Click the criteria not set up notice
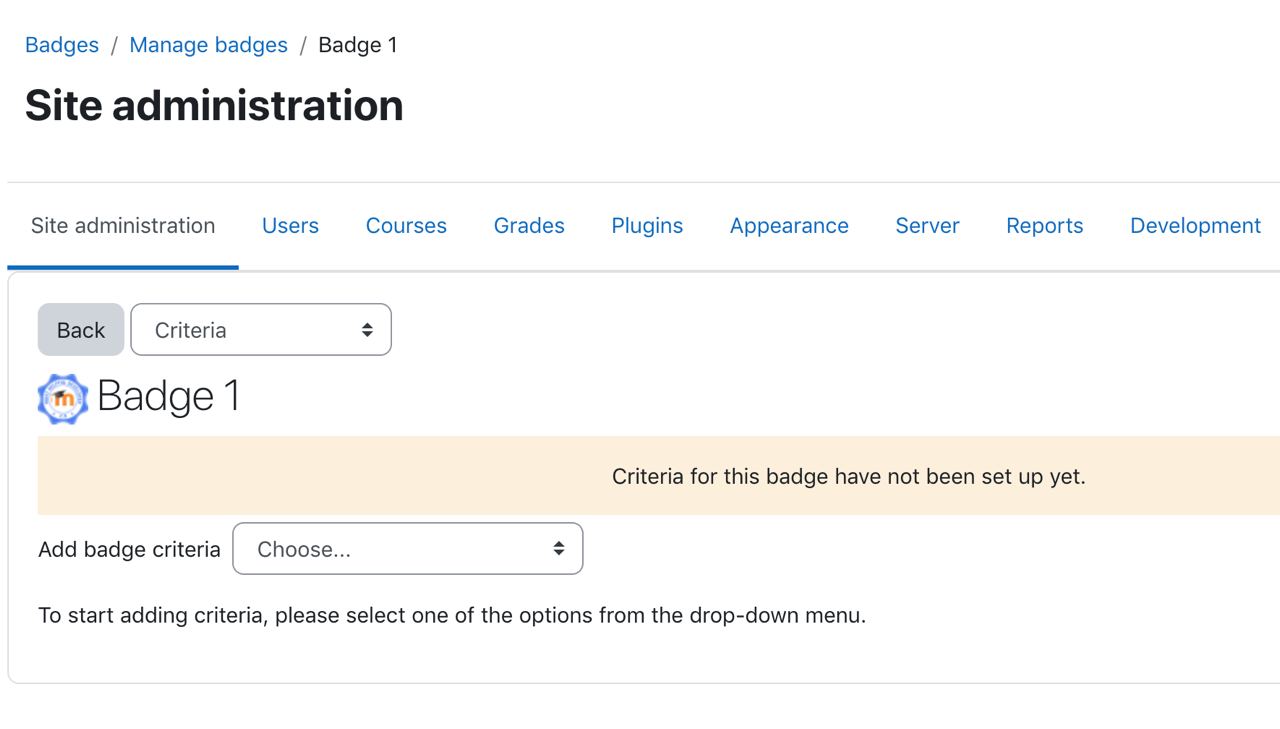Viewport: 1280px width, 729px height. 849,476
